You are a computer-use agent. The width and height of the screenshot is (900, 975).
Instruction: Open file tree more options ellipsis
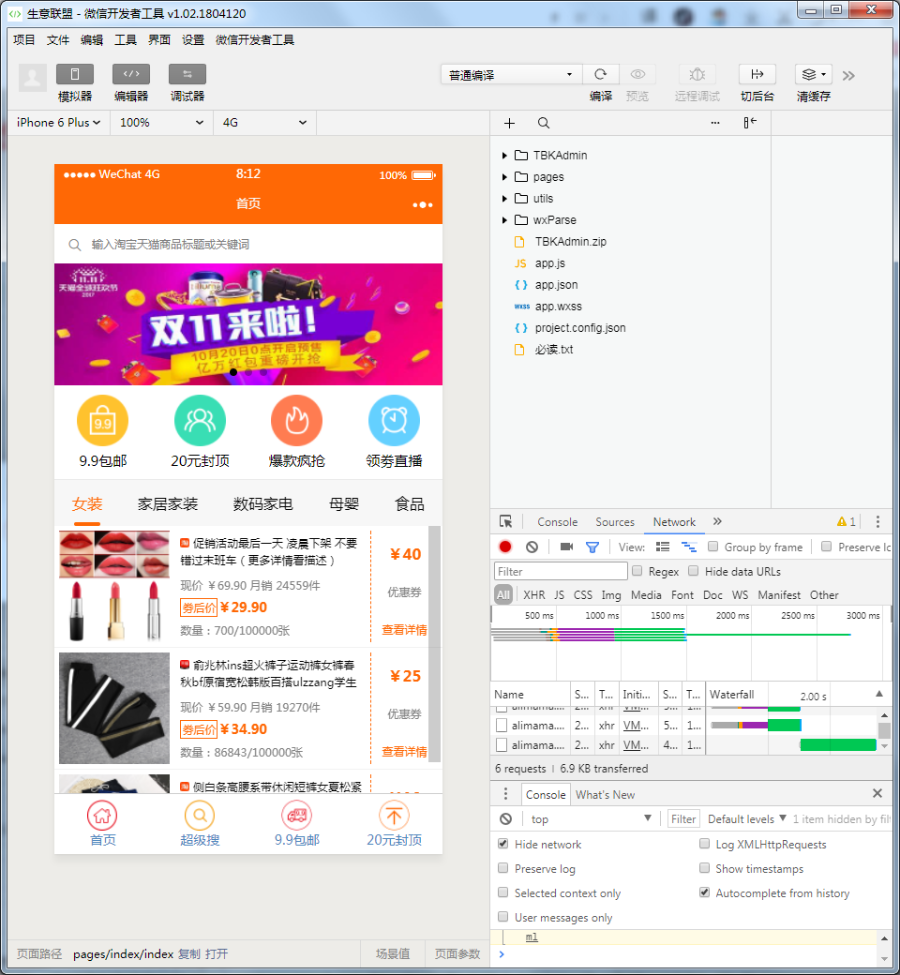pyautogui.click(x=715, y=123)
